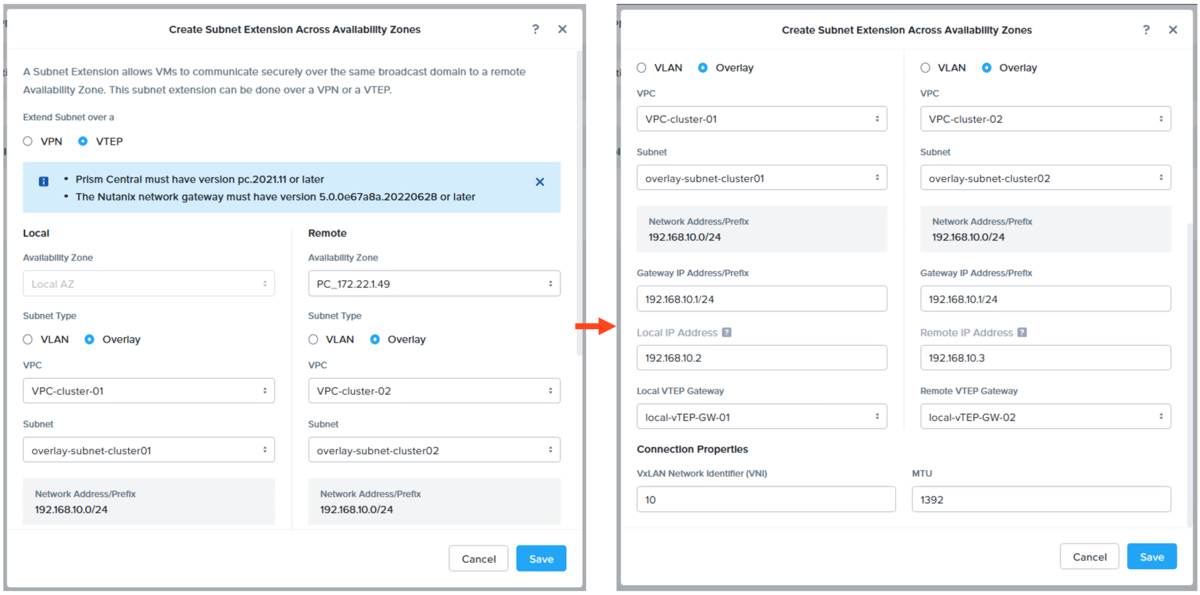The width and height of the screenshot is (1200, 595).
Task: Open VPC-cluster-02 dropdown in right dialog
Action: tap(1045, 119)
